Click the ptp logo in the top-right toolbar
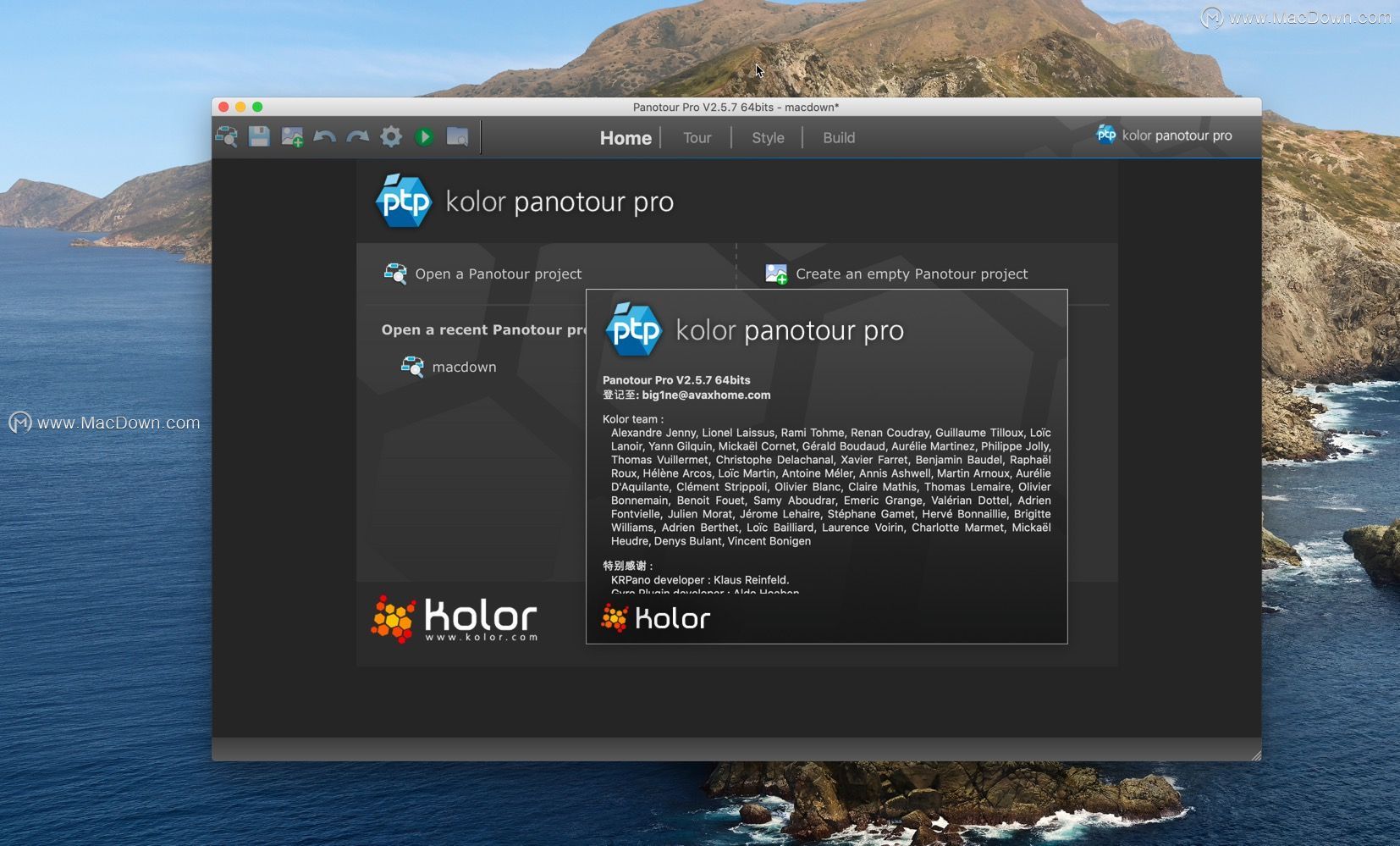This screenshot has width=1400, height=846. click(1105, 135)
